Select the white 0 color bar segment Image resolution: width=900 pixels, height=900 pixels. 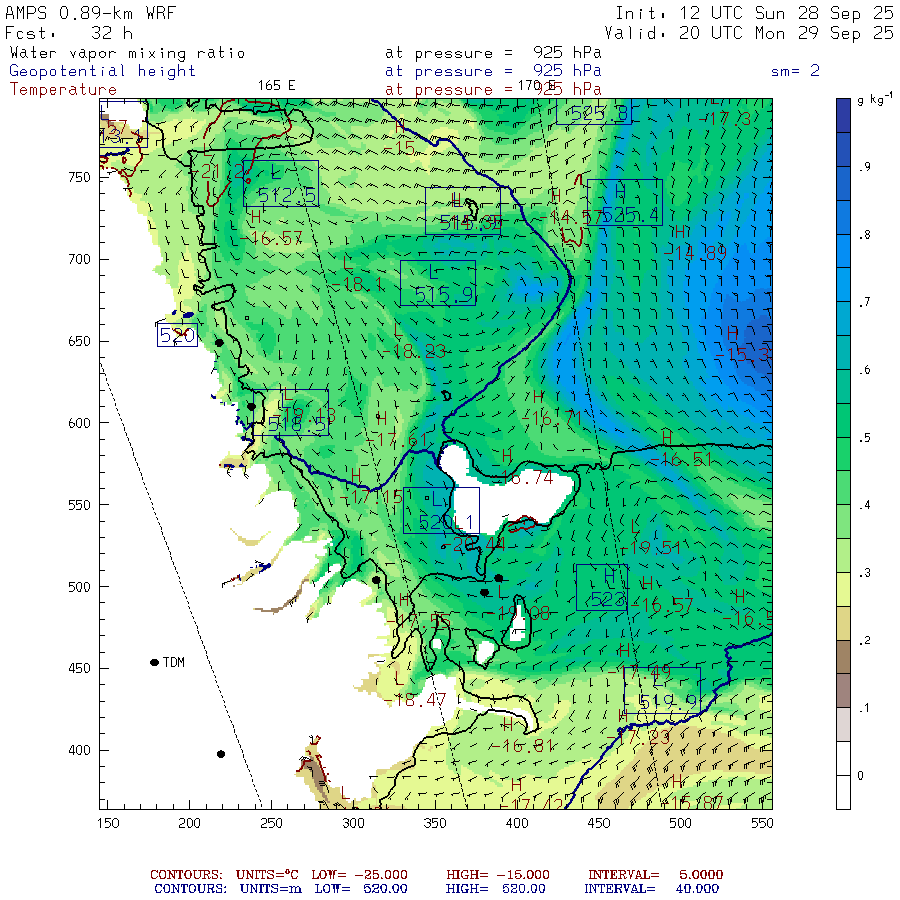click(843, 775)
